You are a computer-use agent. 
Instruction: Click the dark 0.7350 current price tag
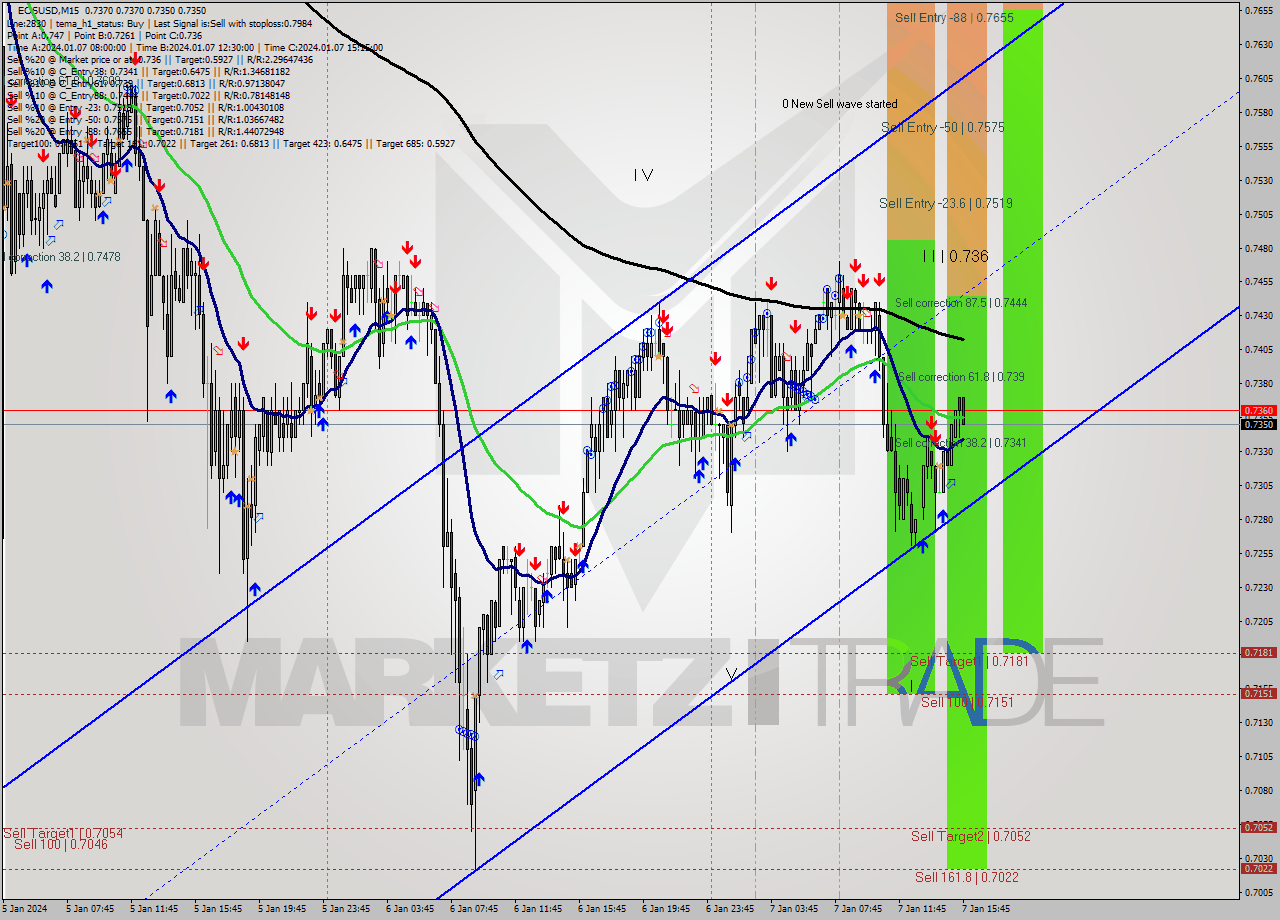point(1258,424)
